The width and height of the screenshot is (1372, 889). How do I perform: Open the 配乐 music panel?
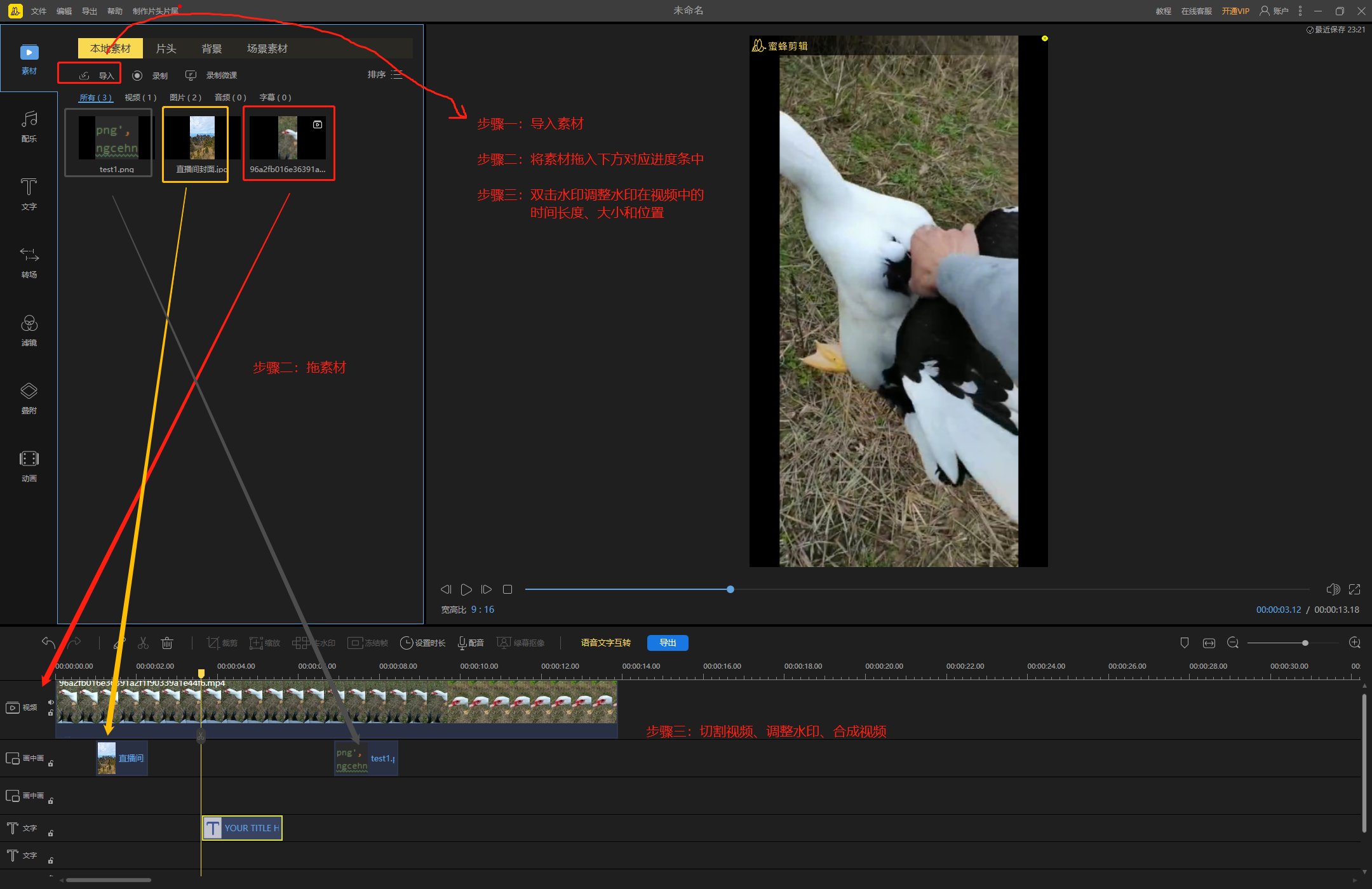pyautogui.click(x=29, y=126)
